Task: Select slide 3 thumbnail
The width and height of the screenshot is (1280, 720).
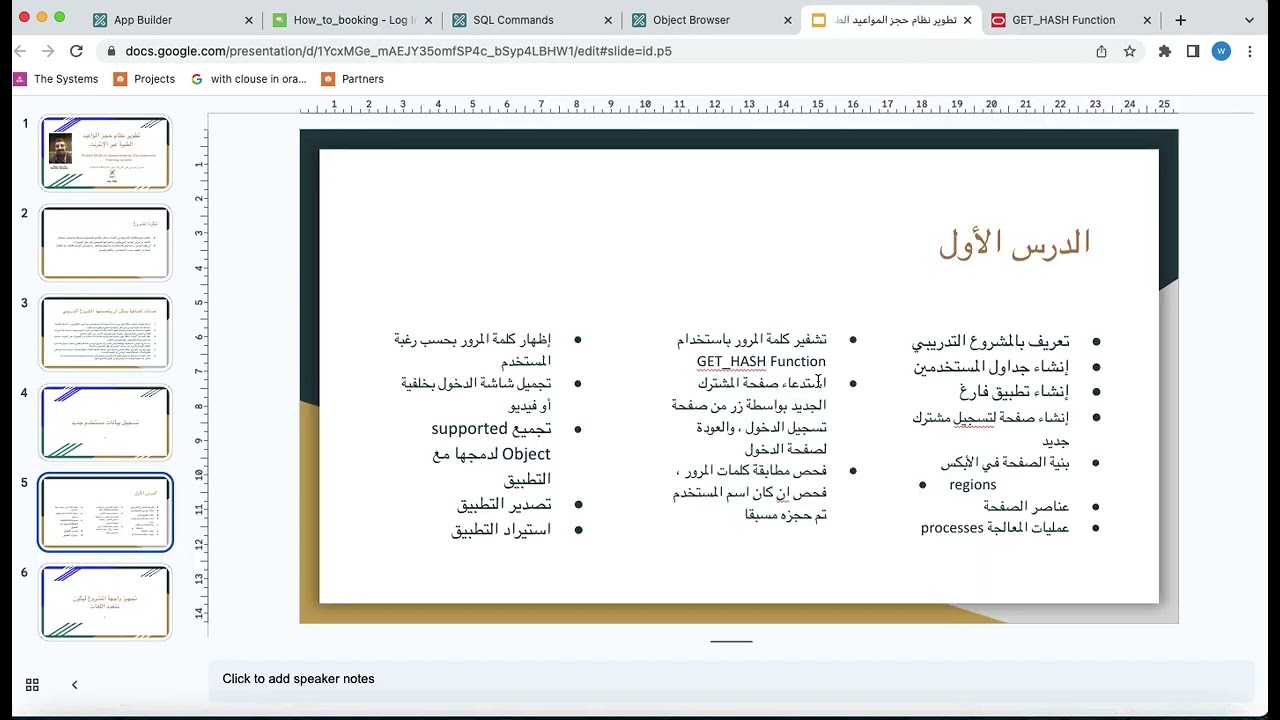Action: pyautogui.click(x=105, y=332)
